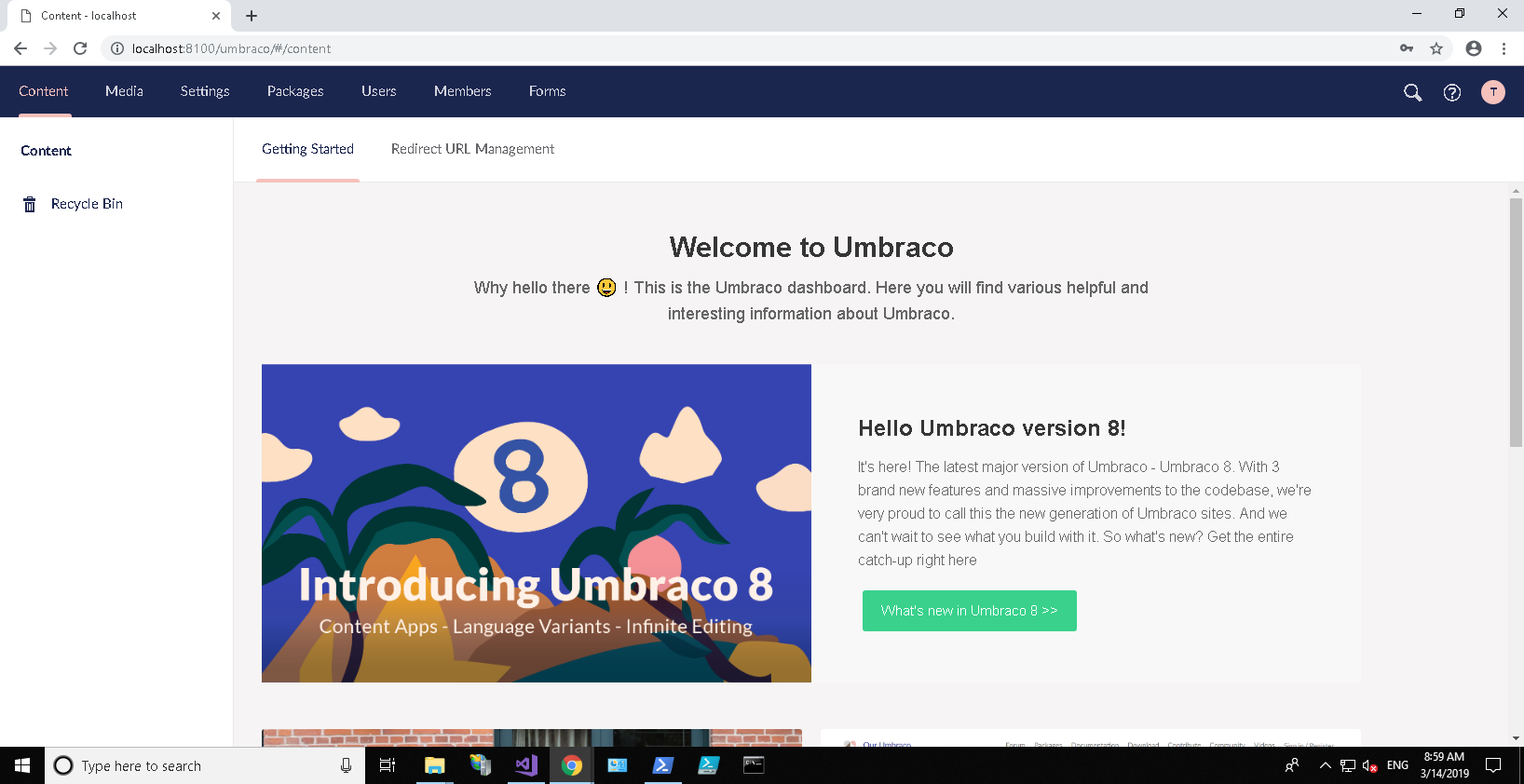View the site information icon
This screenshot has width=1524, height=784.
(117, 48)
